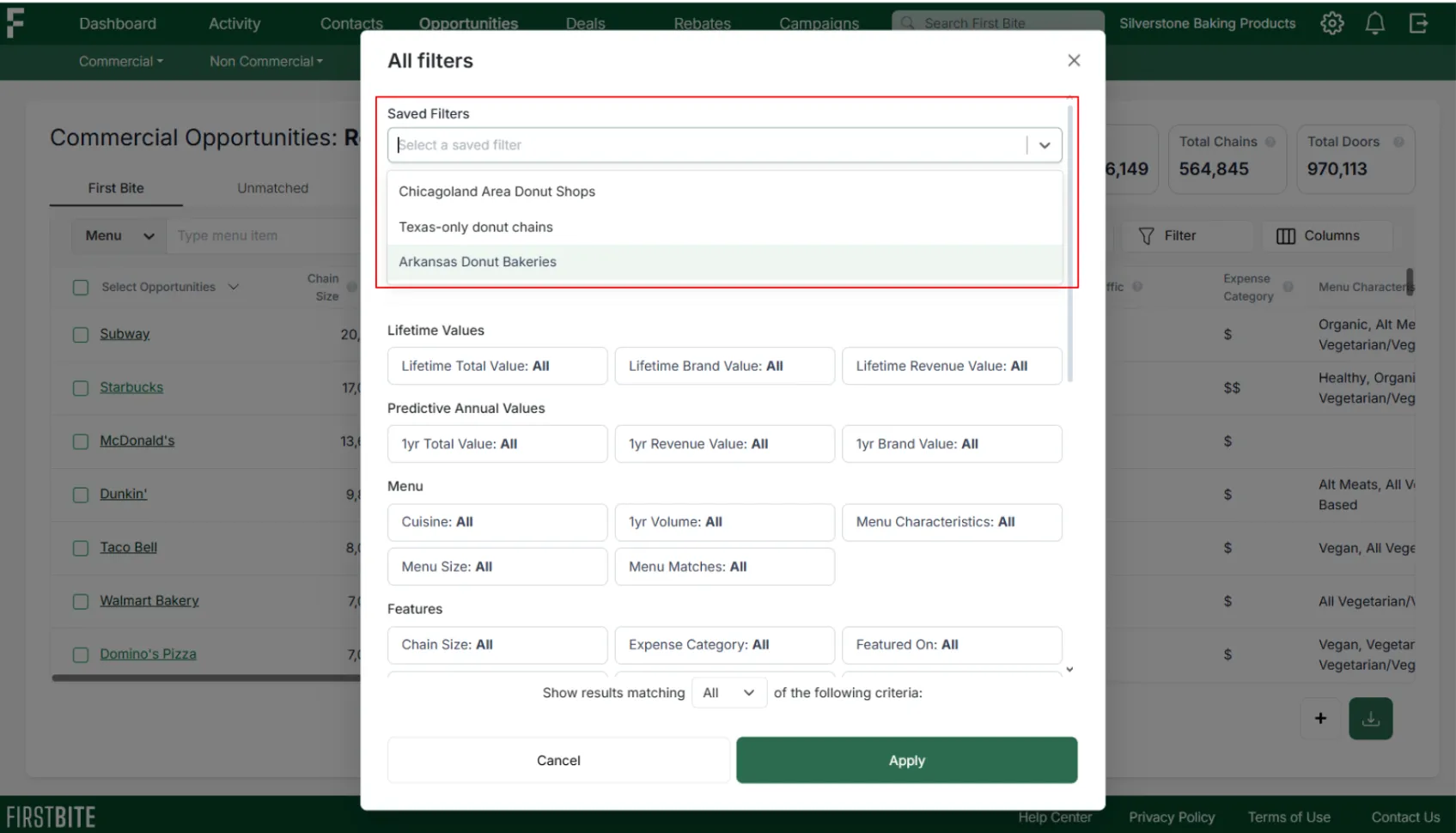Click the Cancel button
Screen dimensions: 1456x833
point(558,760)
